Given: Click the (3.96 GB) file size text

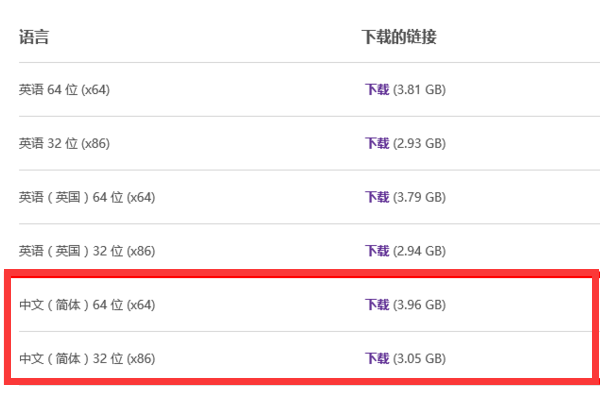Looking at the screenshot, I should click(x=419, y=305).
